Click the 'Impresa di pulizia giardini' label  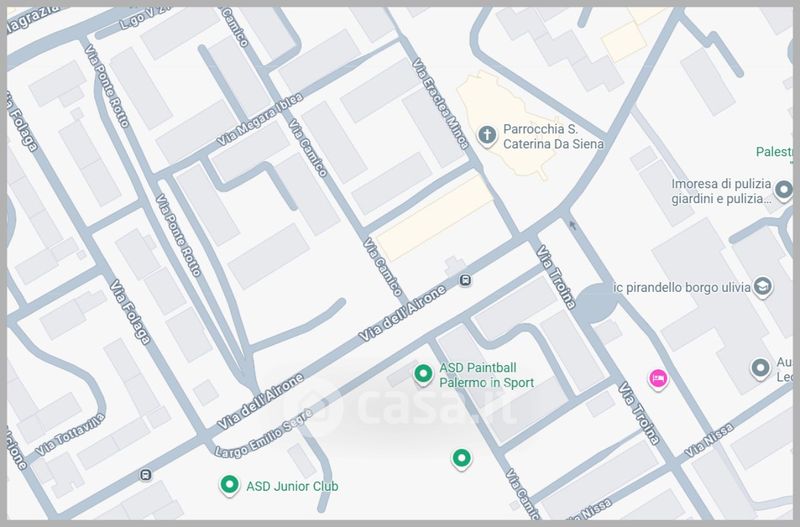(716, 190)
